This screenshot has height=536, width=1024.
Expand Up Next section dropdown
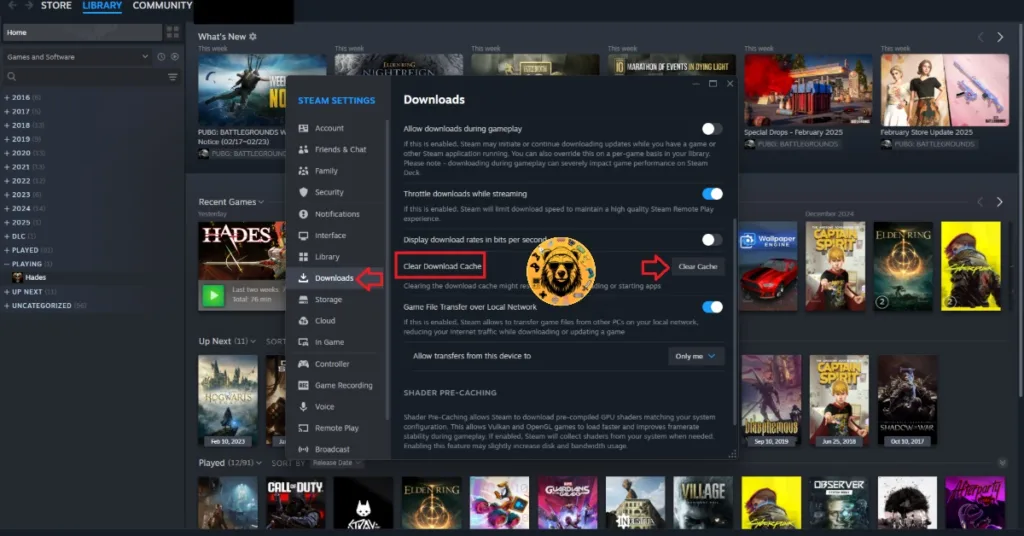(x=253, y=341)
